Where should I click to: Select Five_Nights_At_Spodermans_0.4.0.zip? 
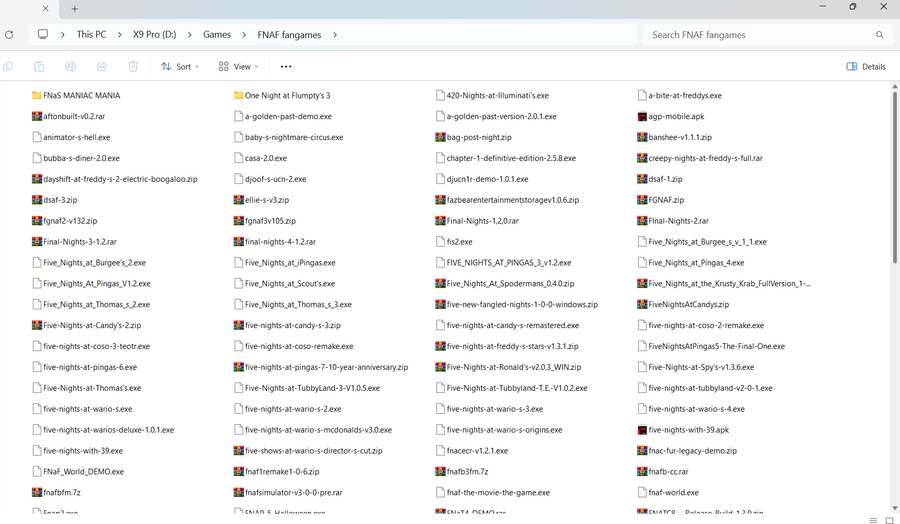click(505, 284)
